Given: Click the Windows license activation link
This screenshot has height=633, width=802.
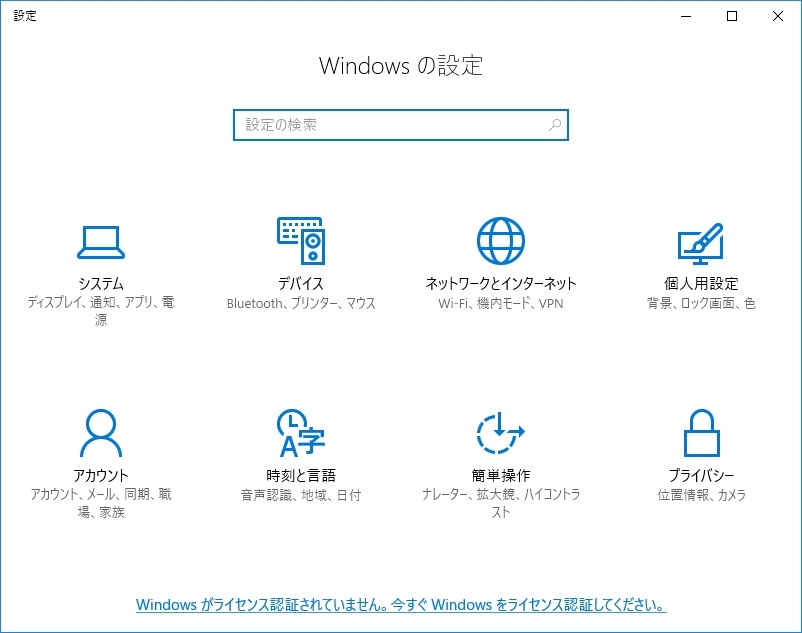Looking at the screenshot, I should coord(400,605).
